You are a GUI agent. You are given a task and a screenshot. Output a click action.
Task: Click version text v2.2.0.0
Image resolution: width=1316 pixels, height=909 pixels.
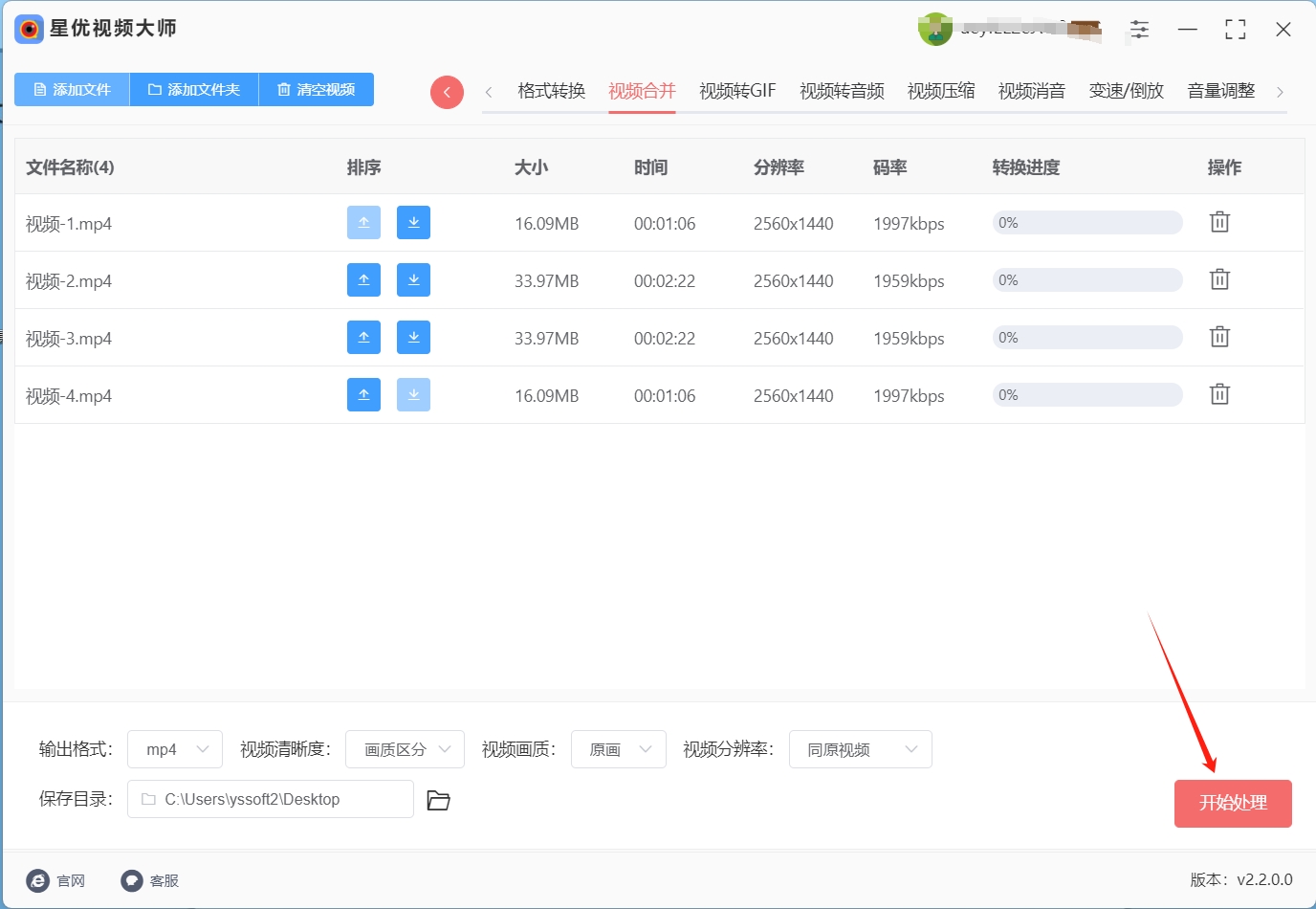(x=1264, y=879)
